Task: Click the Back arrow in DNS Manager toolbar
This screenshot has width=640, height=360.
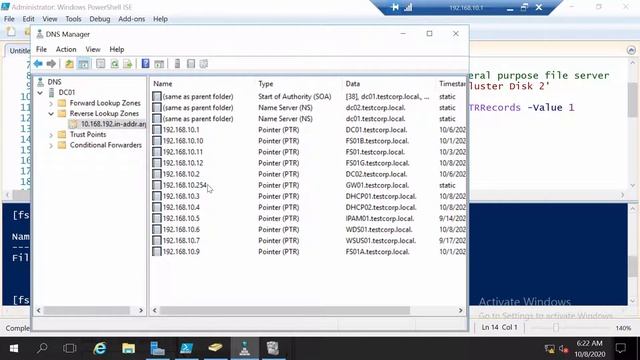Action: 38,64
